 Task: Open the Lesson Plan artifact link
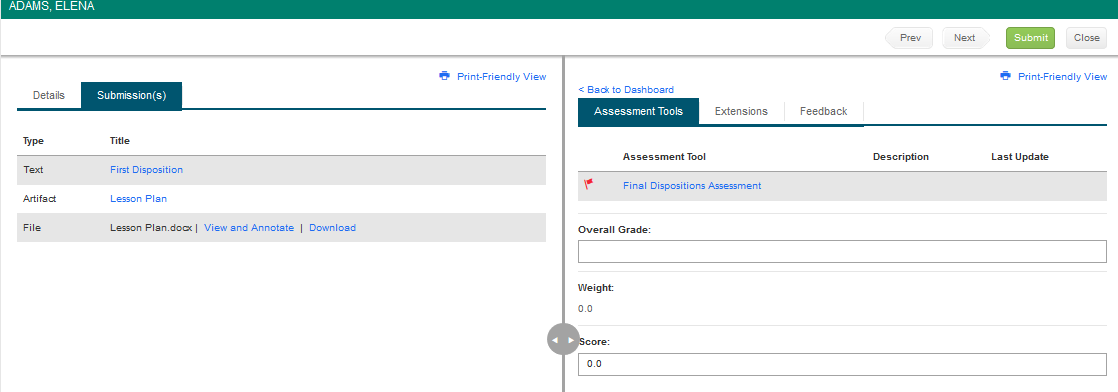138,199
